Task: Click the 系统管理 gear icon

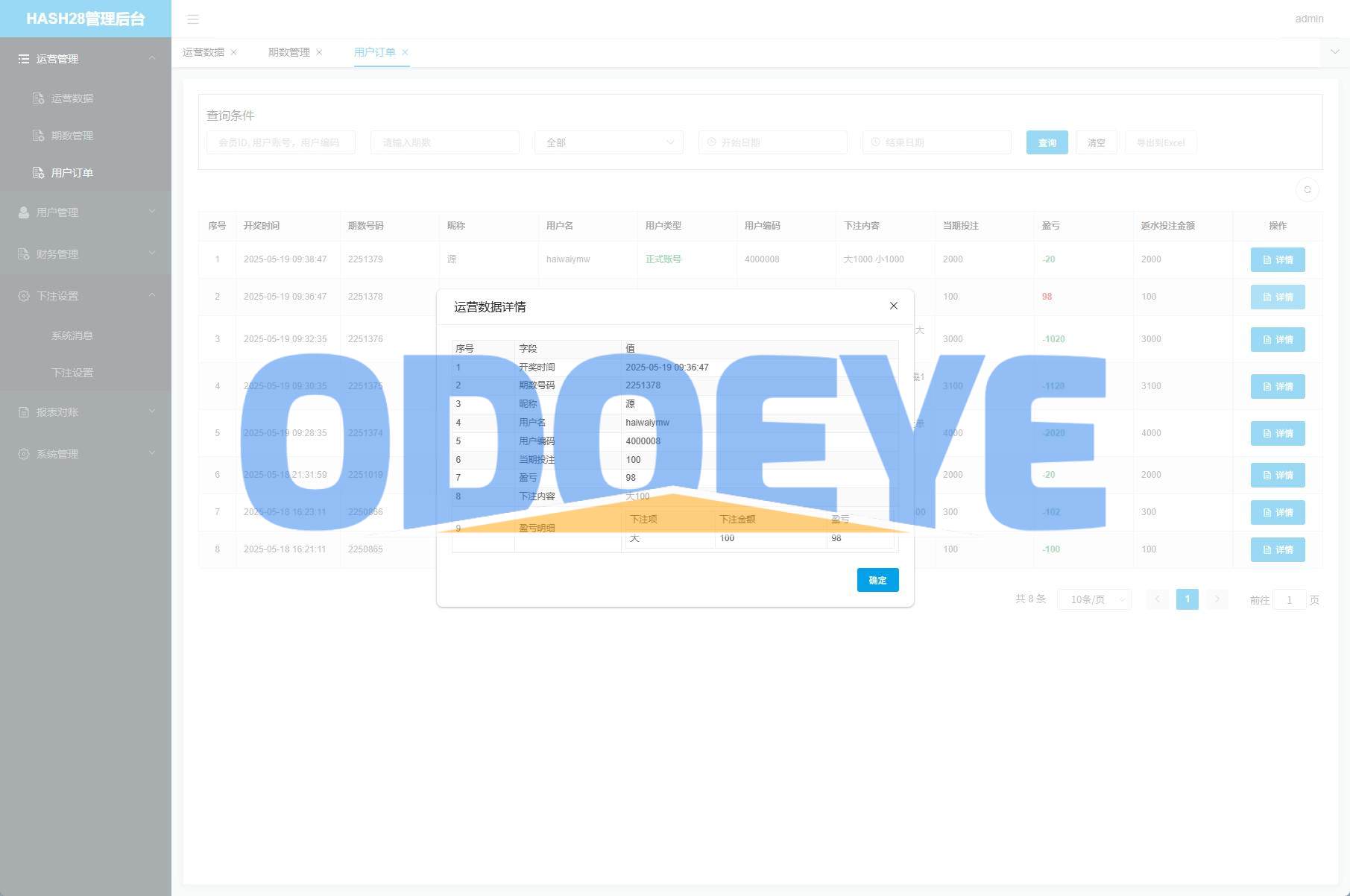Action: point(24,454)
